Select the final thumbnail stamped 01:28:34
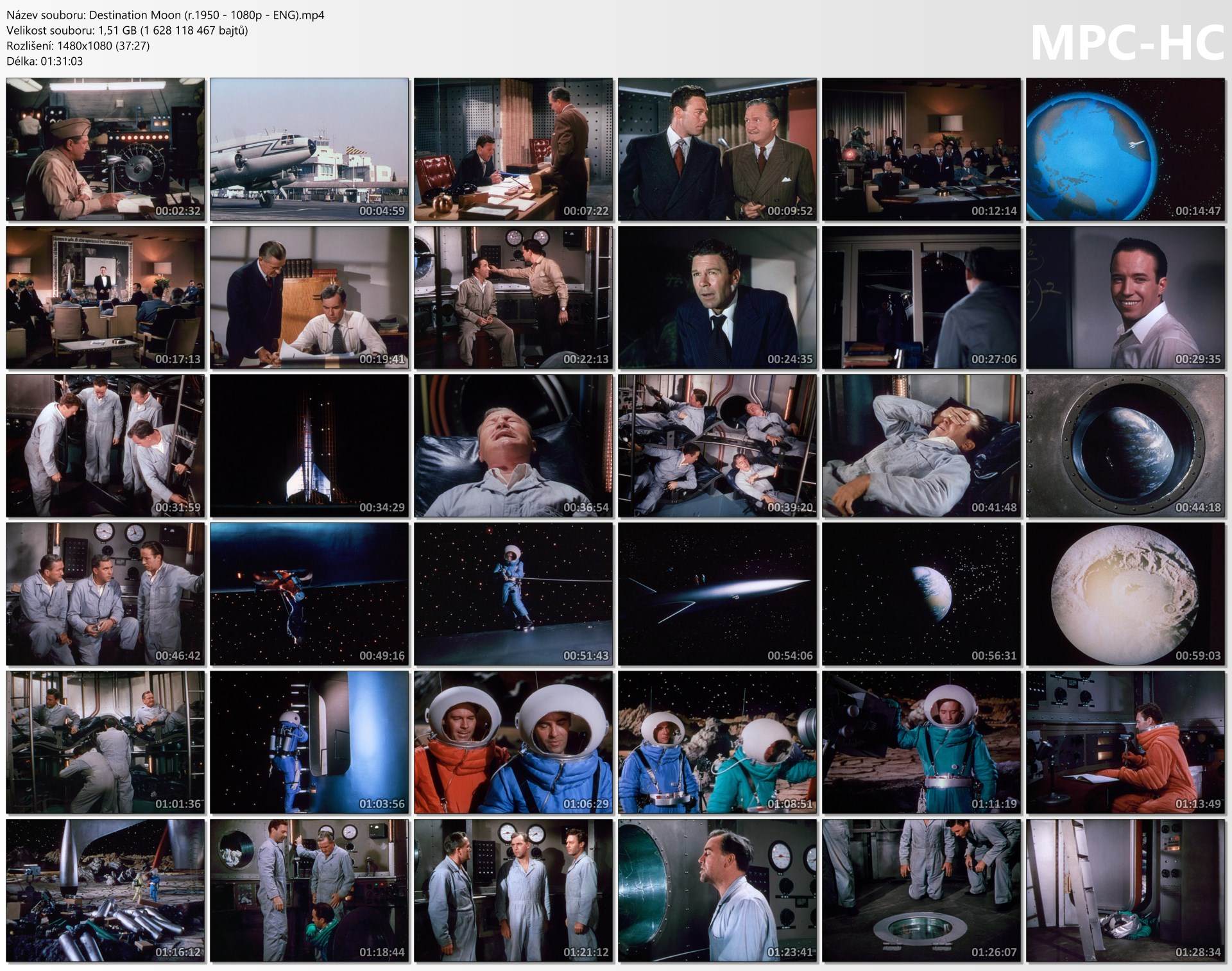The height and width of the screenshot is (971, 1232). (x=1125, y=891)
